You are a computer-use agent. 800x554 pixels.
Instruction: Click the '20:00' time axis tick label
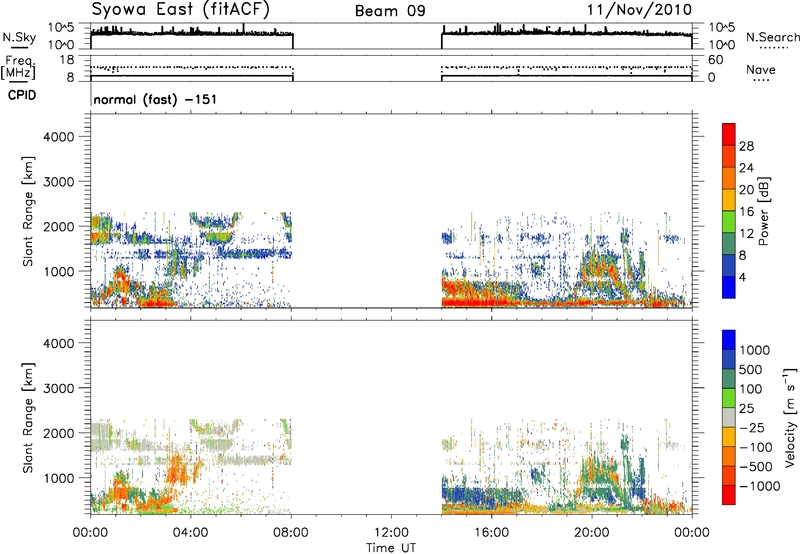[592, 533]
